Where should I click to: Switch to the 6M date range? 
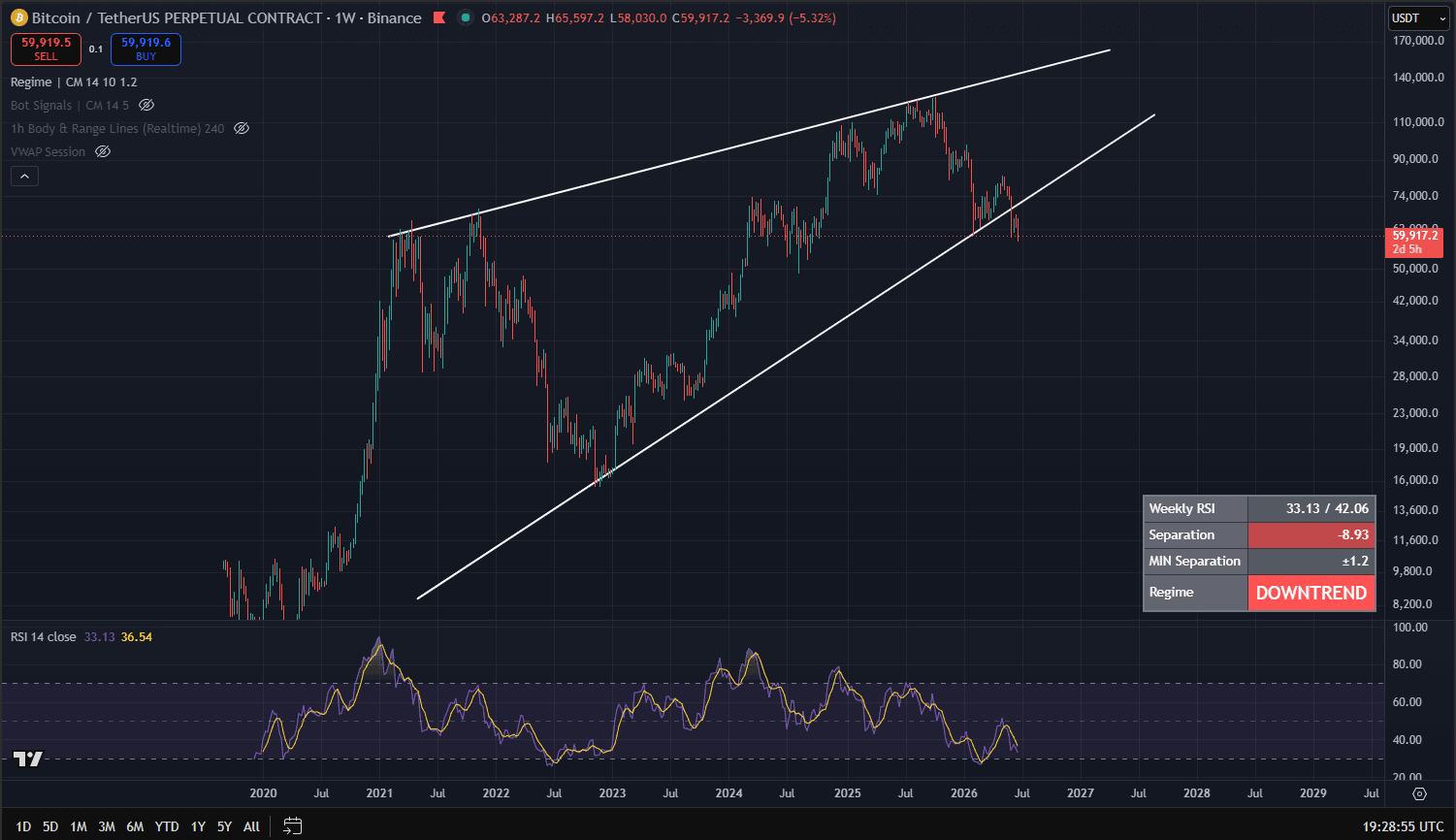click(135, 826)
